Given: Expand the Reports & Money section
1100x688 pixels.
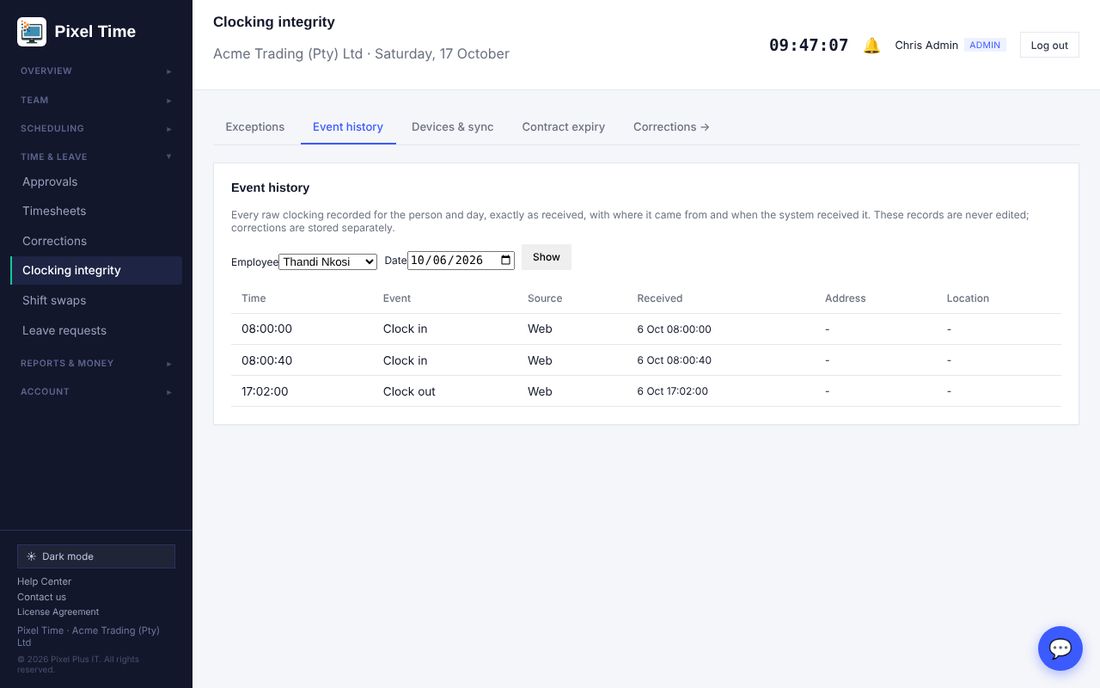Looking at the screenshot, I should (x=96, y=363).
